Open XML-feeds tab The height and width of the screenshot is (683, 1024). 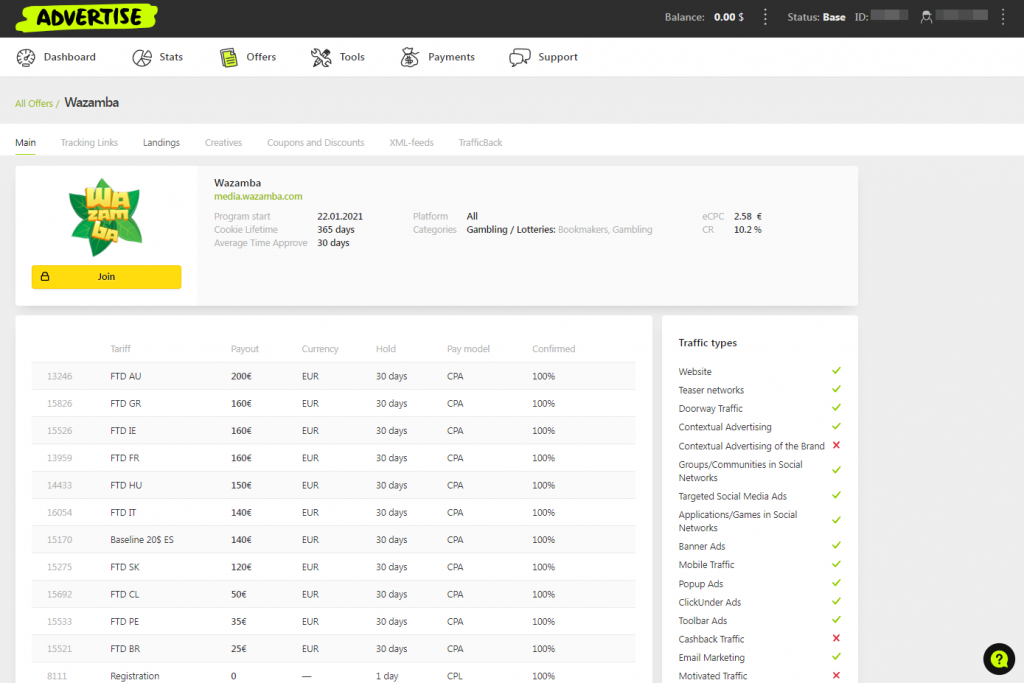click(x=411, y=142)
